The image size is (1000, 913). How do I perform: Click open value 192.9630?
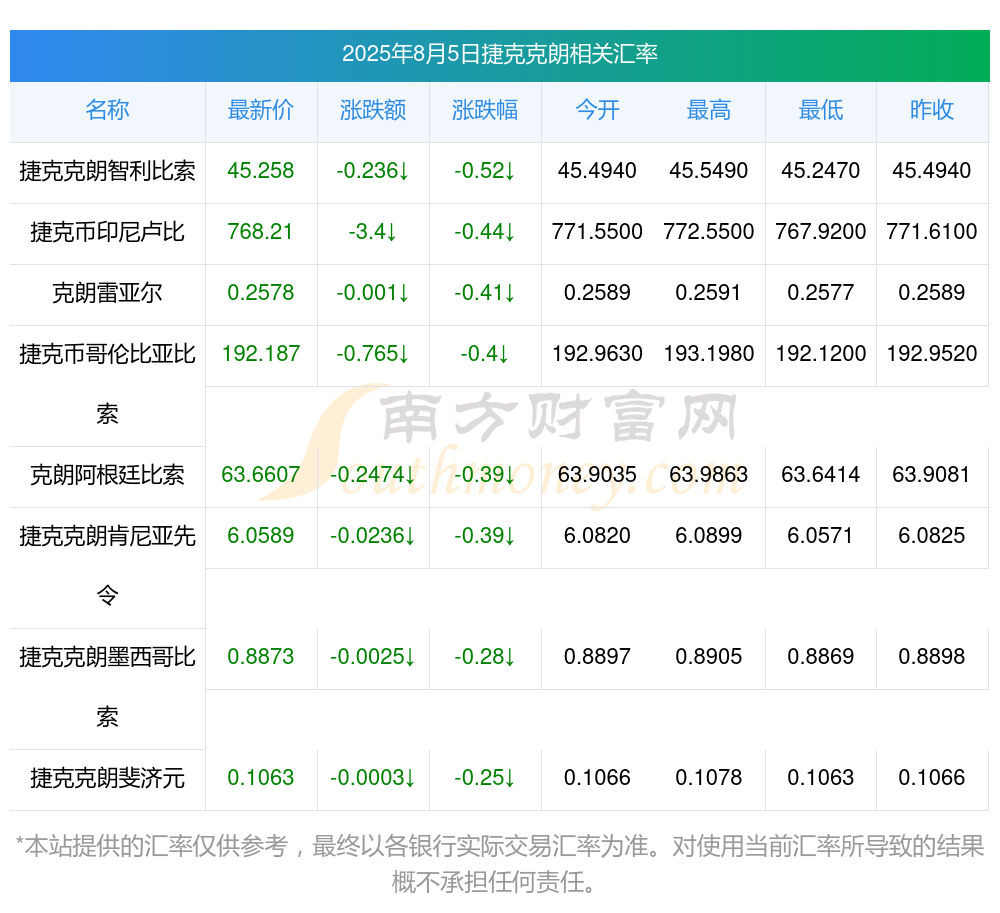point(597,353)
